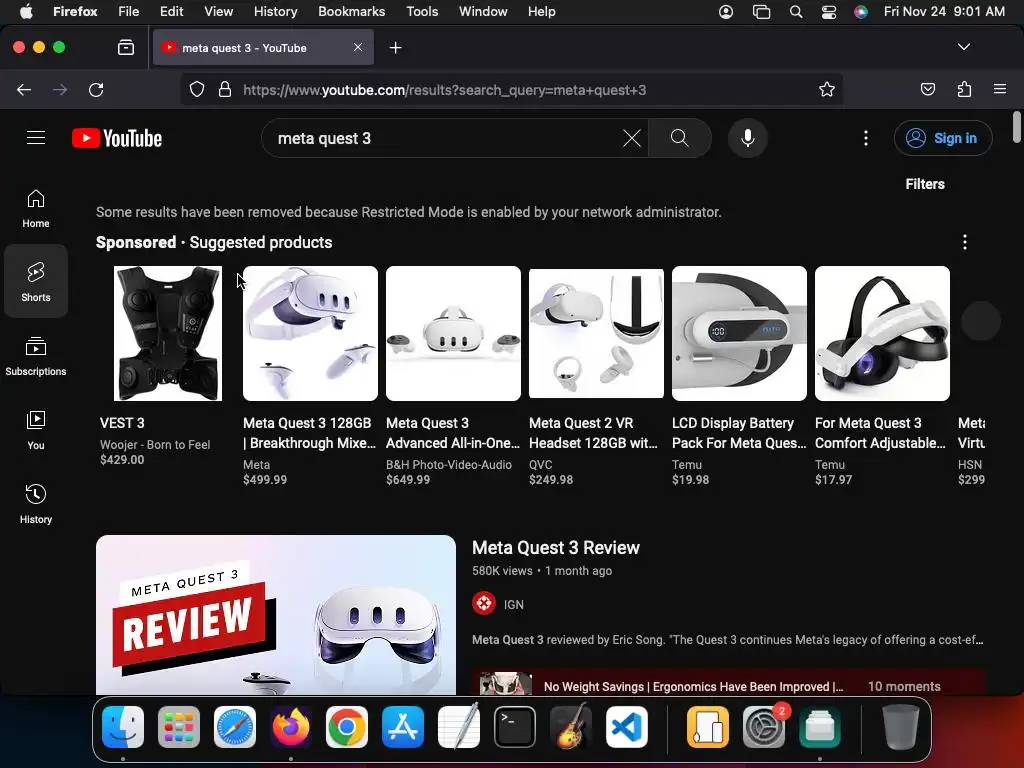Open new tab with plus button

point(395,48)
